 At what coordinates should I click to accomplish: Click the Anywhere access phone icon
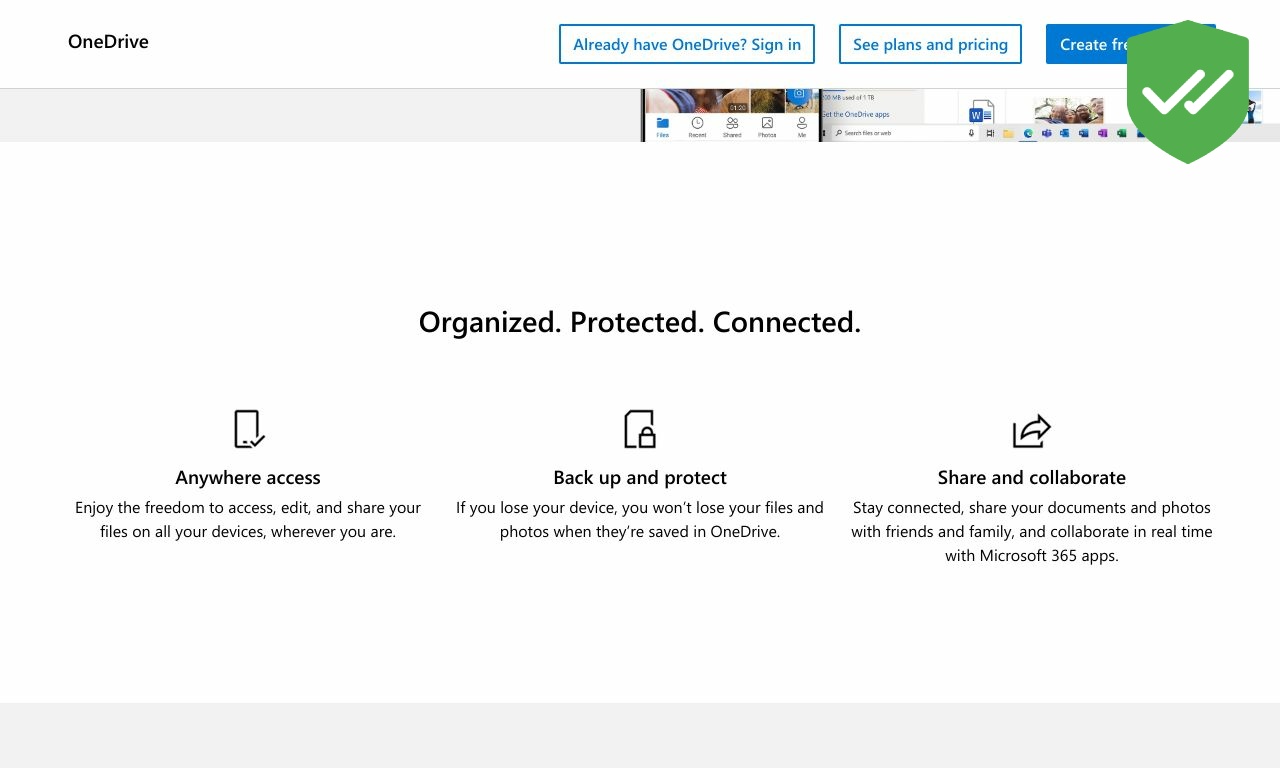click(x=248, y=429)
